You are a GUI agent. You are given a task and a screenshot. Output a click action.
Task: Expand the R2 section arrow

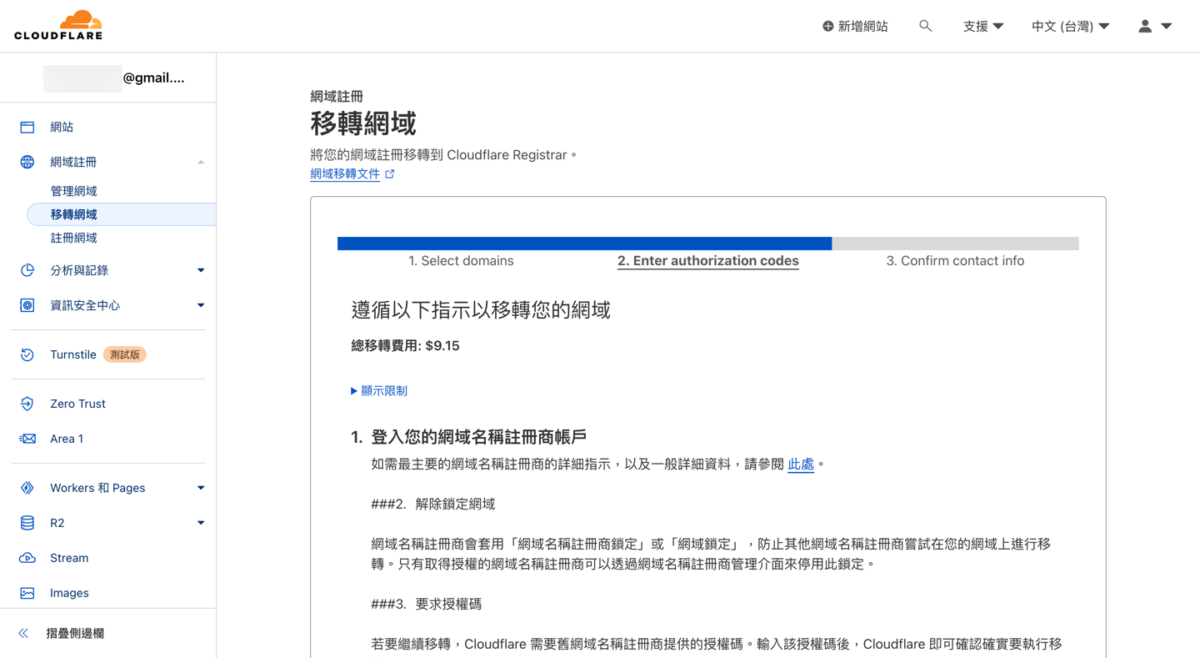pos(201,523)
